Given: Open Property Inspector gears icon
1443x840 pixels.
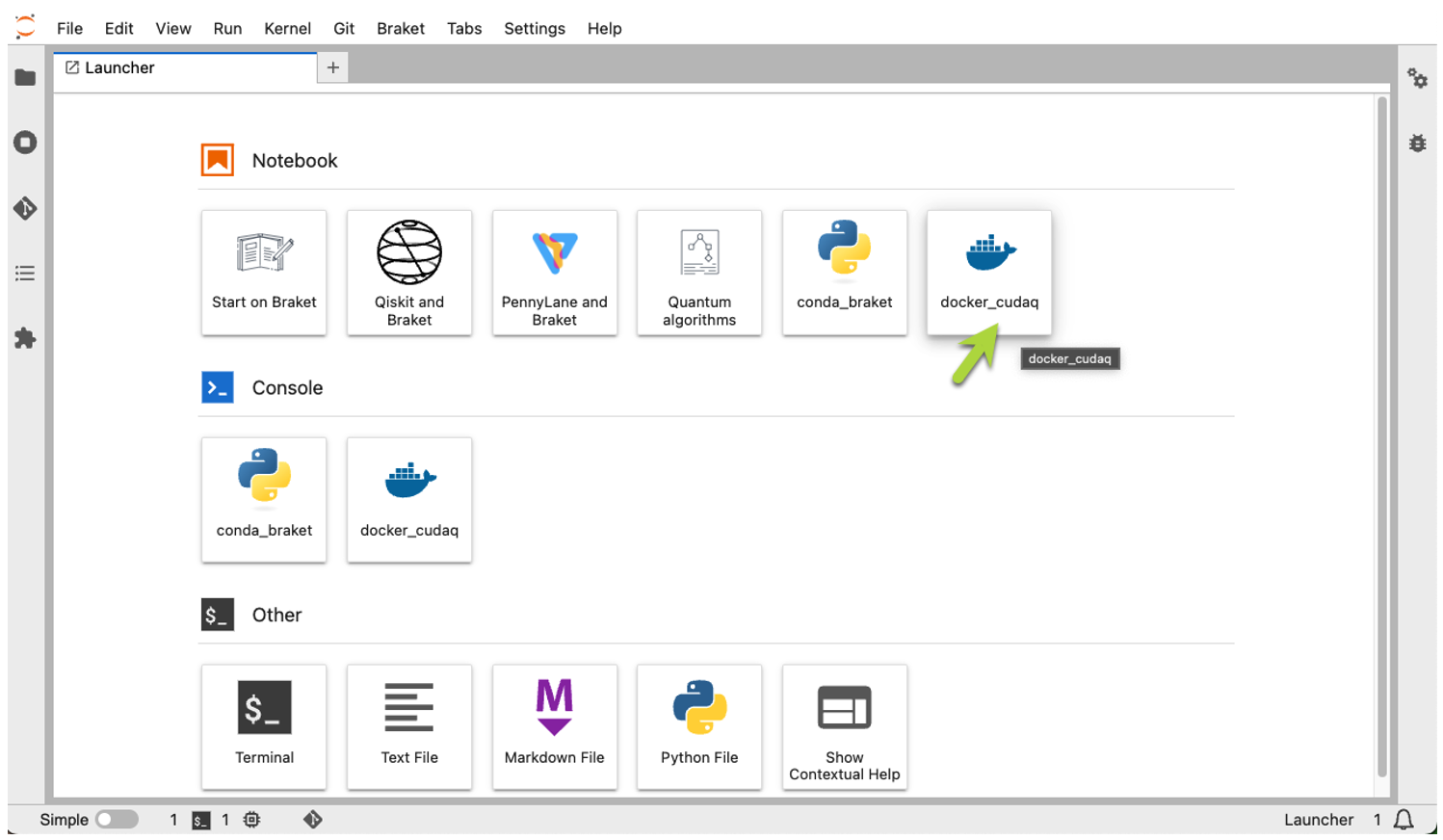Looking at the screenshot, I should click(x=1417, y=78).
